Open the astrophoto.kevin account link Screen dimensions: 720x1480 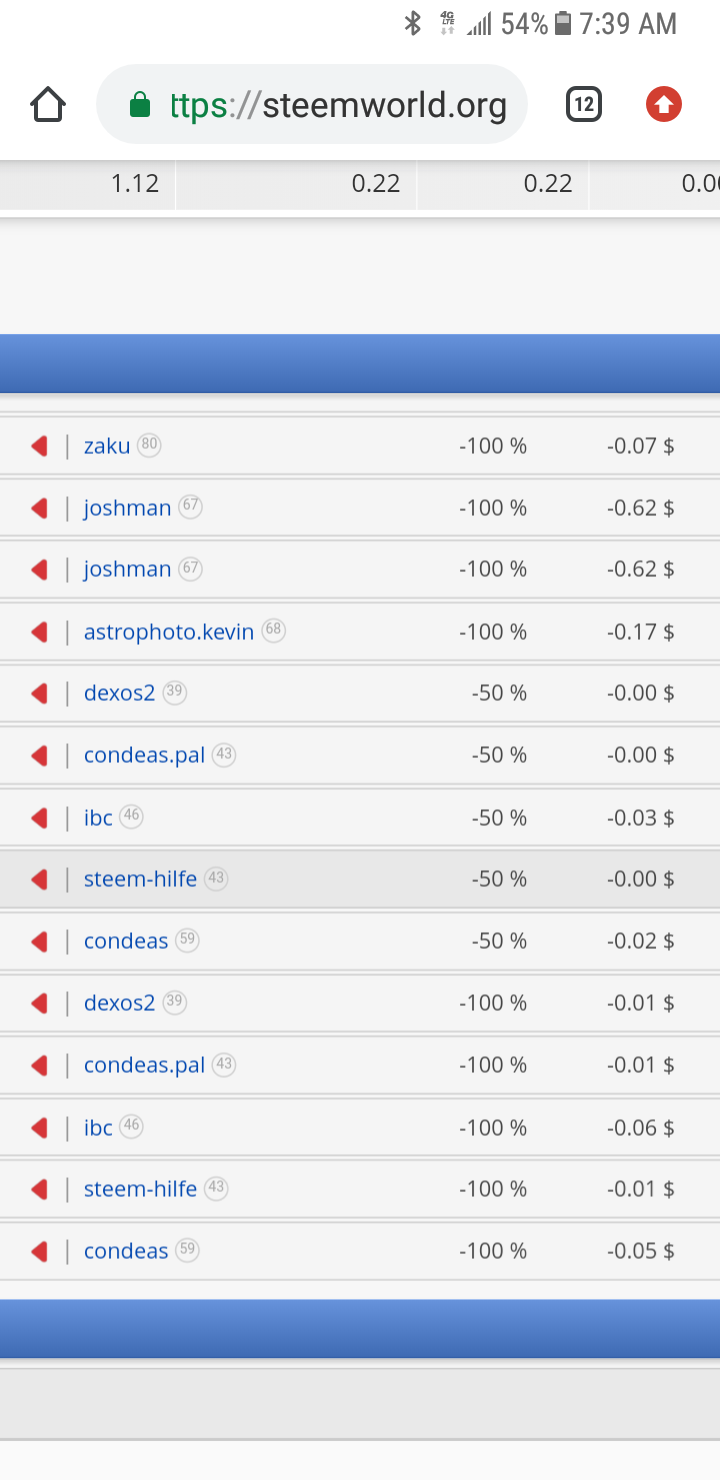[169, 632]
